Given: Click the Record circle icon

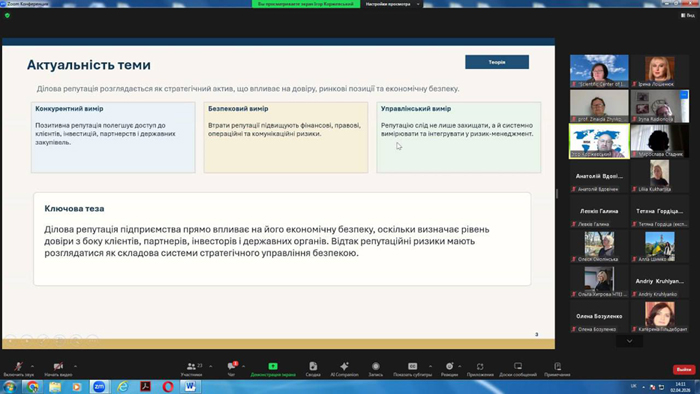Looking at the screenshot, I should (x=376, y=366).
